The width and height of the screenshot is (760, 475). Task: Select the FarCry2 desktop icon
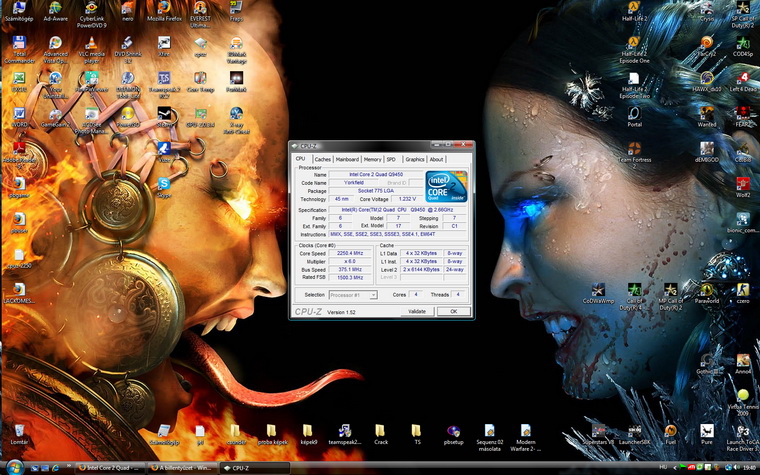(x=707, y=47)
